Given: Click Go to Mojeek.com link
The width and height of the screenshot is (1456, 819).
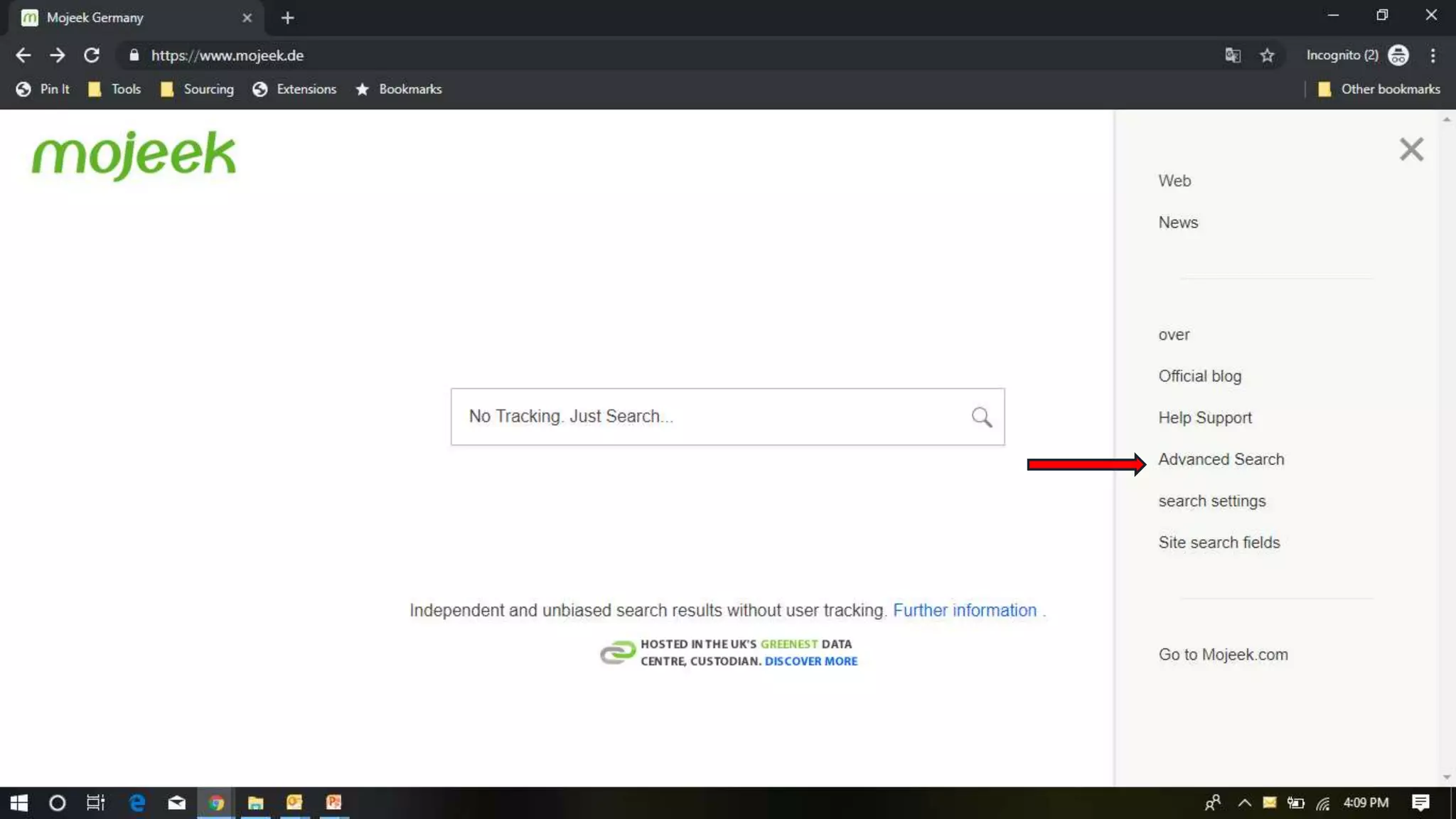Looking at the screenshot, I should tap(1223, 655).
